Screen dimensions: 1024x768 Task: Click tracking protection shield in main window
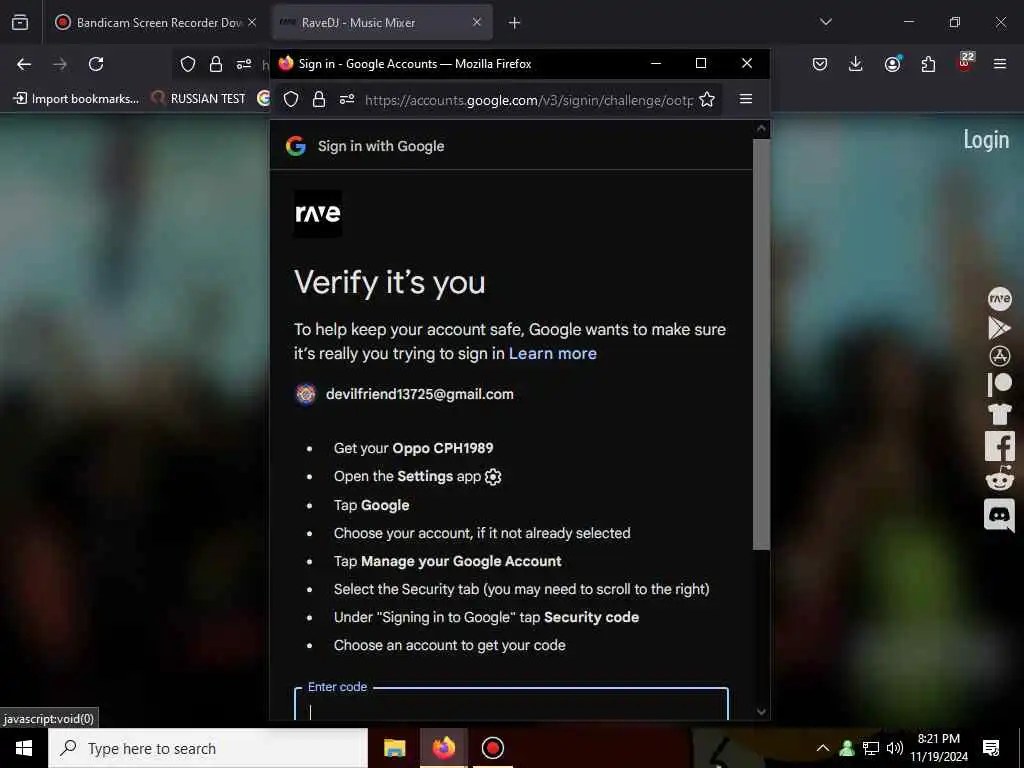point(188,64)
